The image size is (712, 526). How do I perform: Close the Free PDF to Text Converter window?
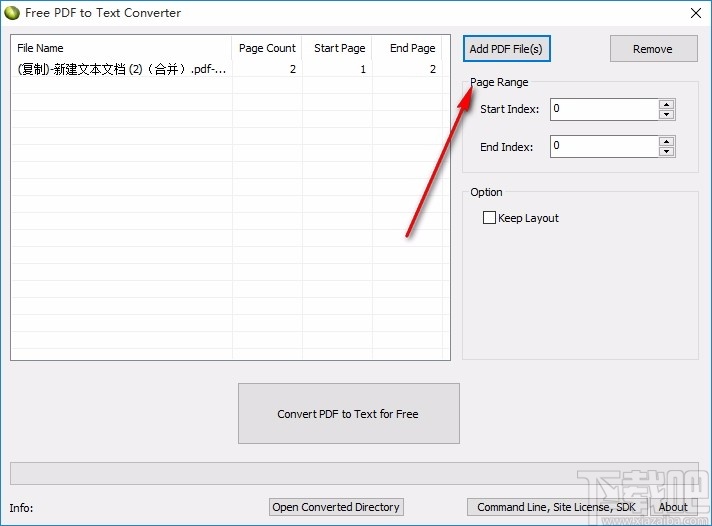coord(696,13)
